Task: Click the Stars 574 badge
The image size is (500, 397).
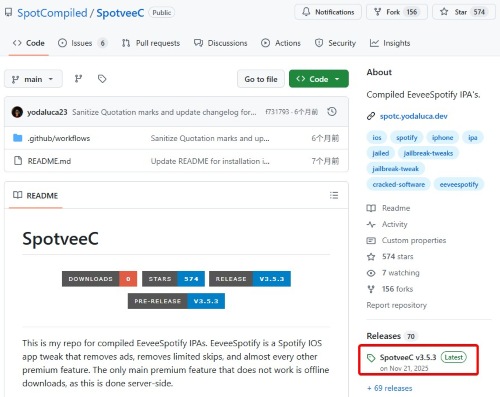Action: click(x=173, y=279)
